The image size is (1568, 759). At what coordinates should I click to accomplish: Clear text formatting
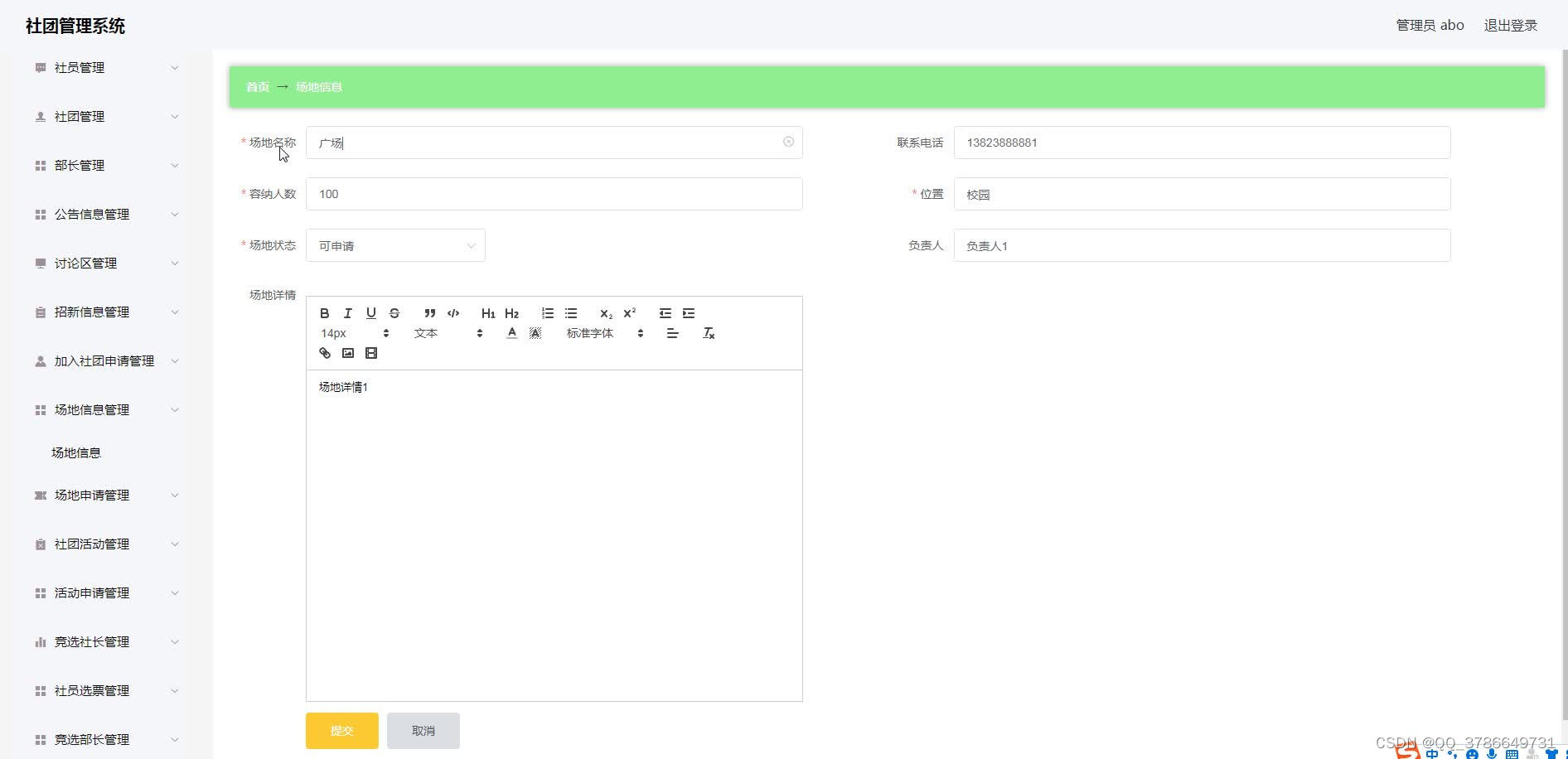coord(709,333)
